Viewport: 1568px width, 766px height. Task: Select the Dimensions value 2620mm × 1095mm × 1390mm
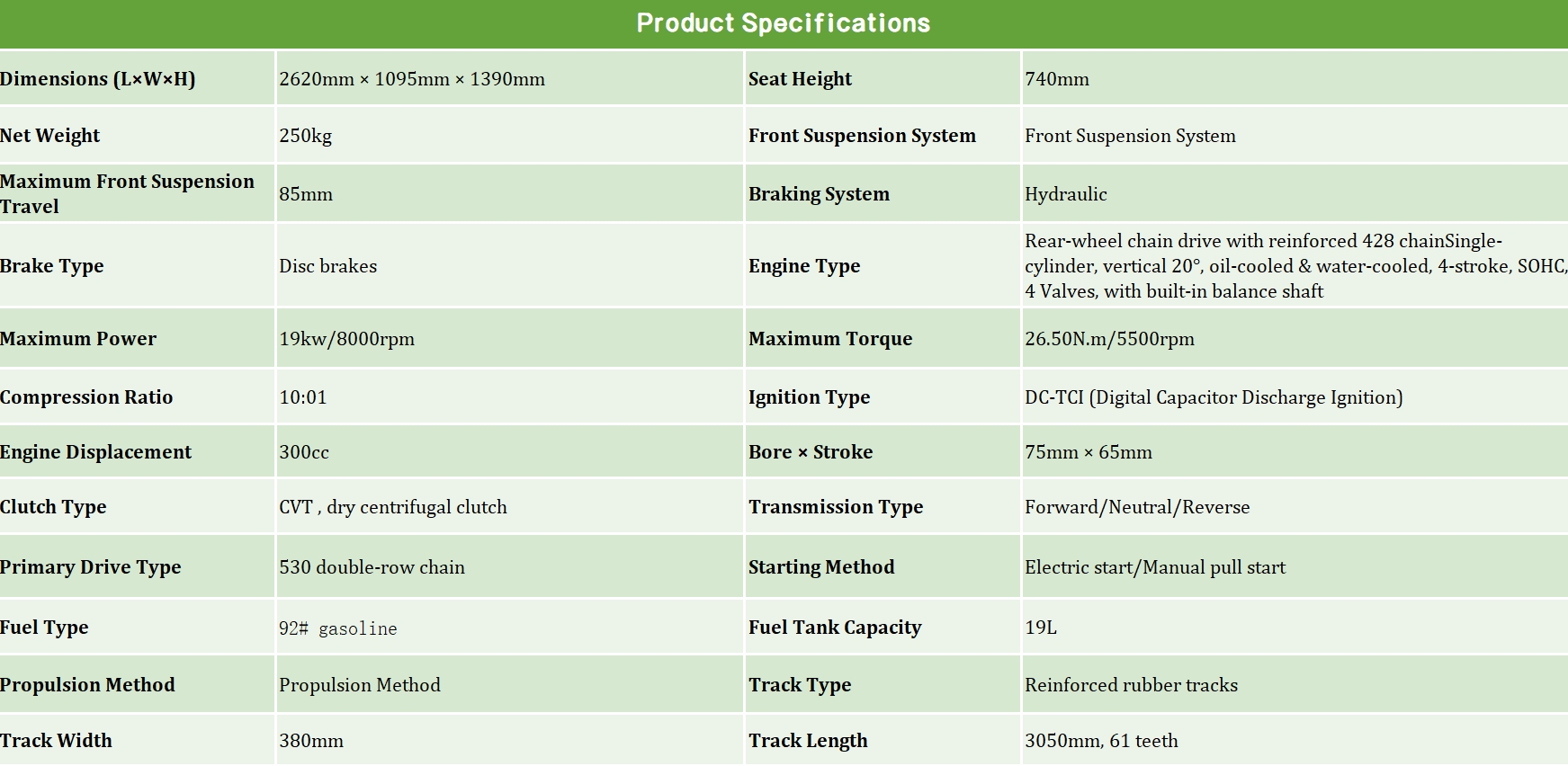pos(412,79)
